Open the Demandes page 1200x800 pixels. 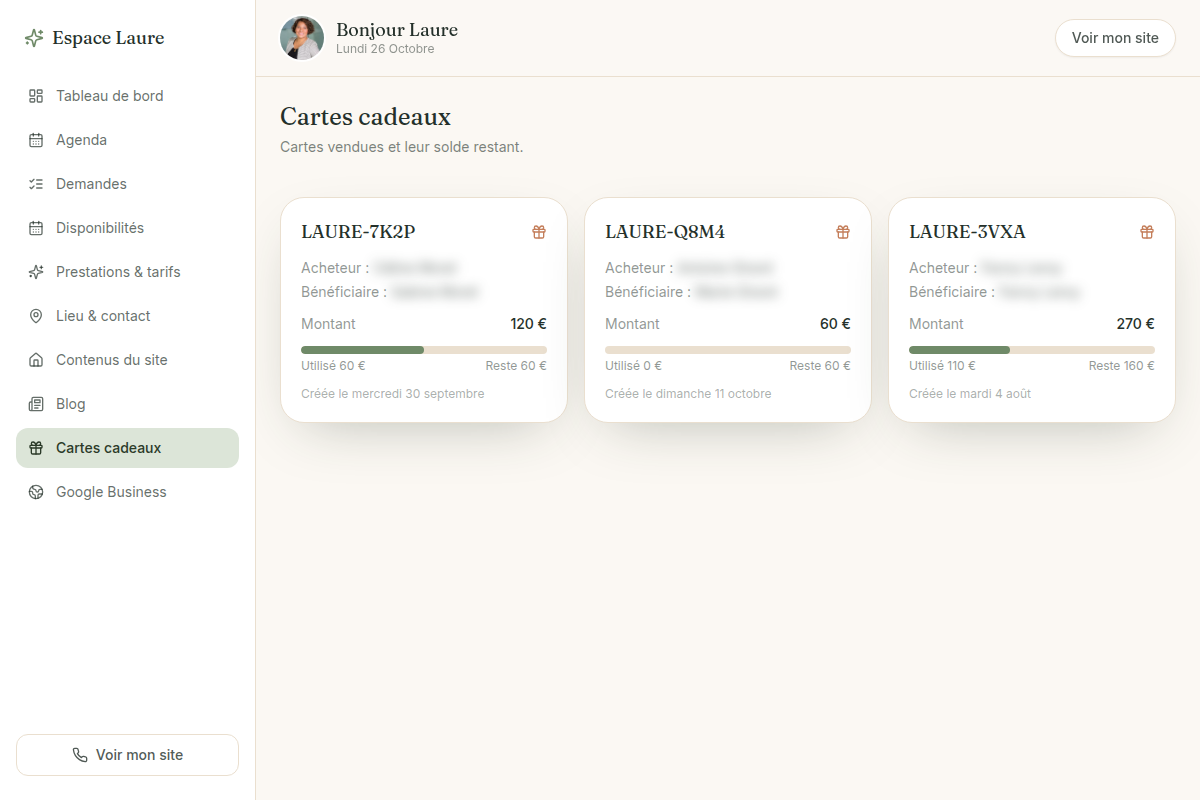point(127,184)
